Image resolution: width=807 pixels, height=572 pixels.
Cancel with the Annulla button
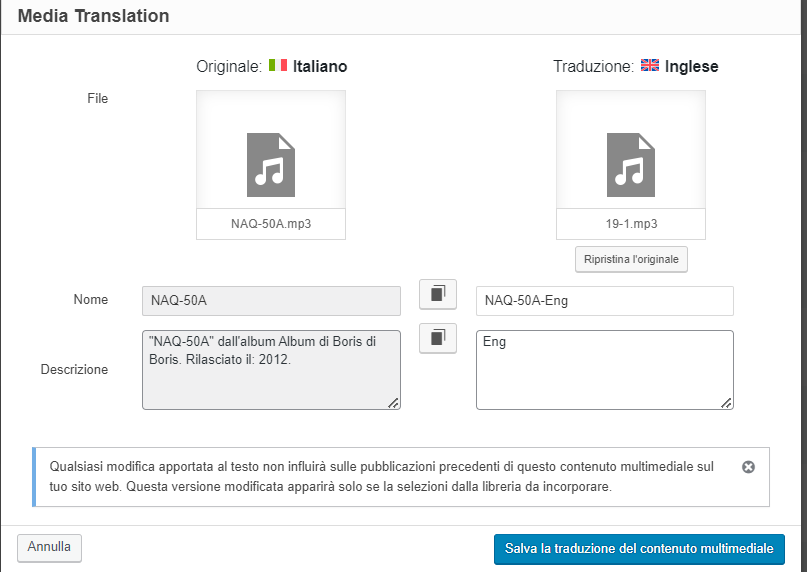49,547
